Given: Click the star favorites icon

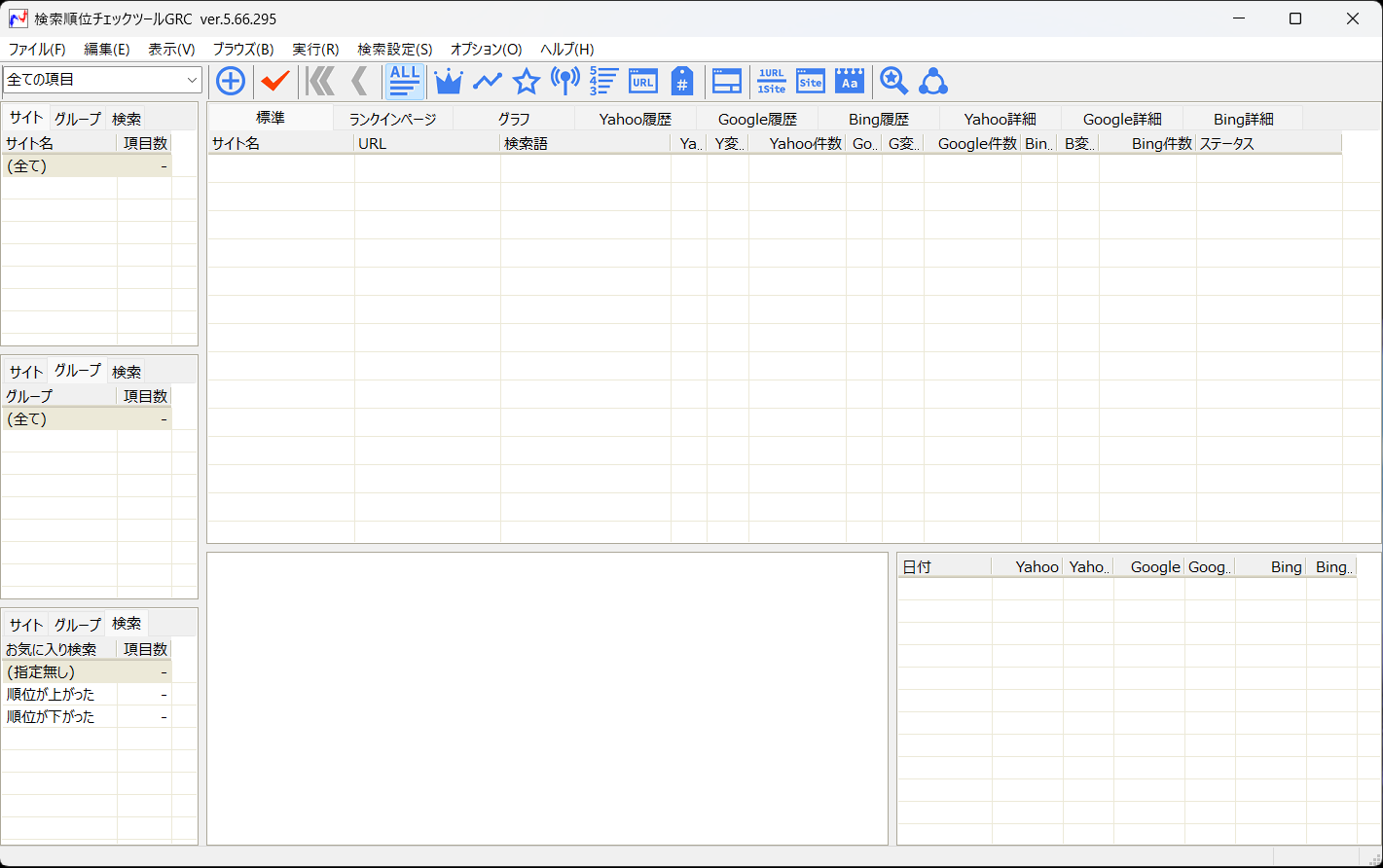Looking at the screenshot, I should (527, 82).
